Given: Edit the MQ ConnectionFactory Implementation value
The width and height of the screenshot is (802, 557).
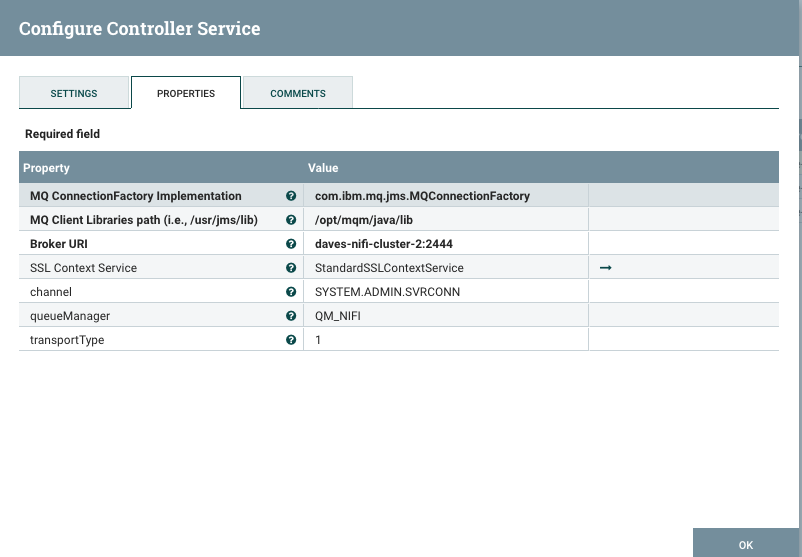Looking at the screenshot, I should point(446,196).
